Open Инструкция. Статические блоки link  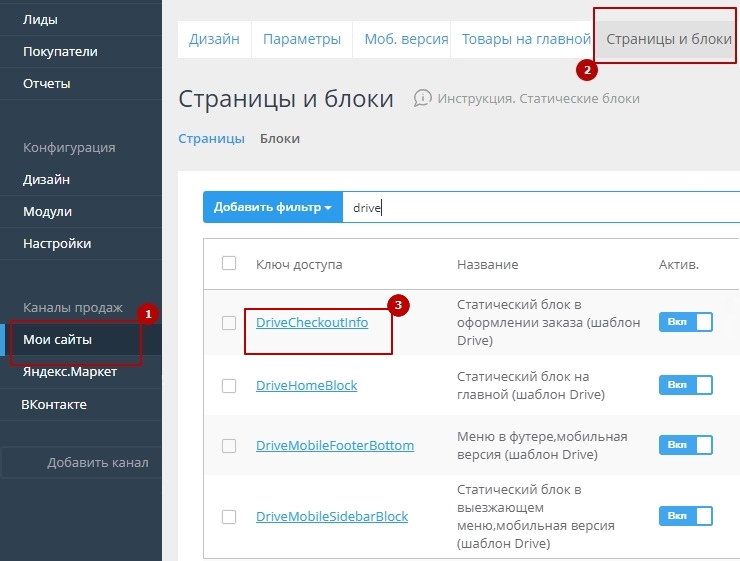(538, 99)
